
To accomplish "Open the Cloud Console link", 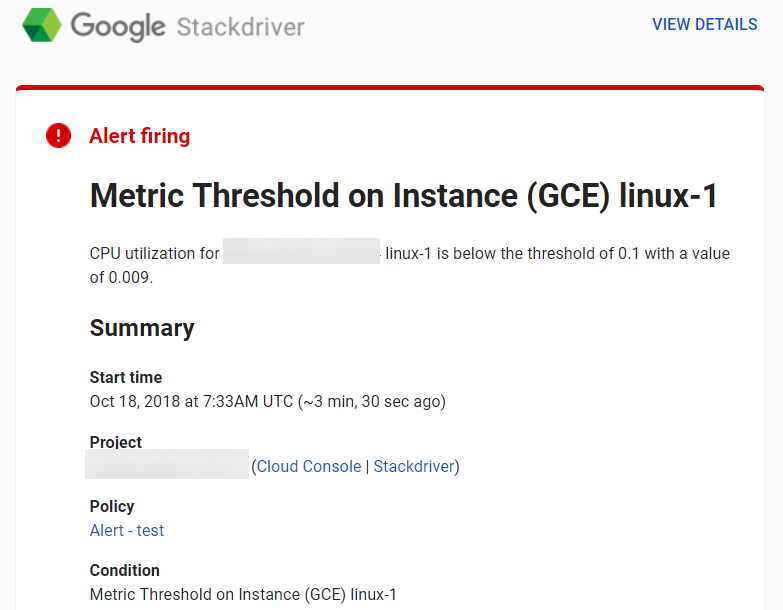I will tap(309, 466).
